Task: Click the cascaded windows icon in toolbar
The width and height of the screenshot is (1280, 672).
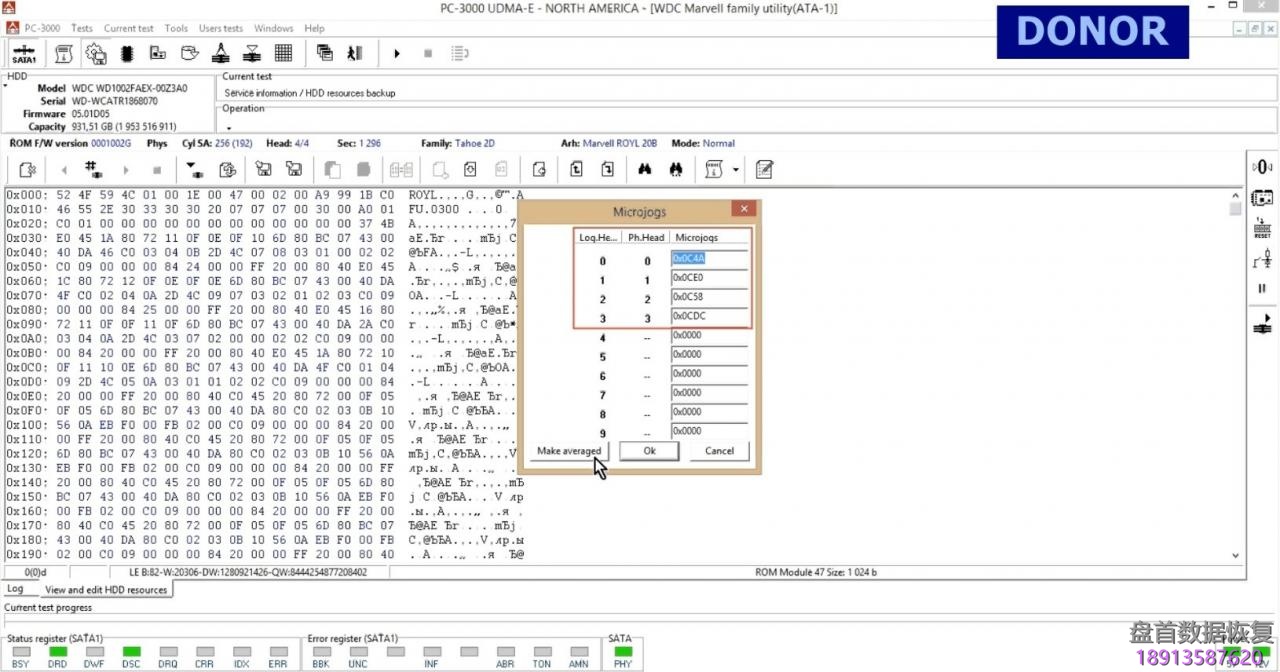Action: pos(325,53)
